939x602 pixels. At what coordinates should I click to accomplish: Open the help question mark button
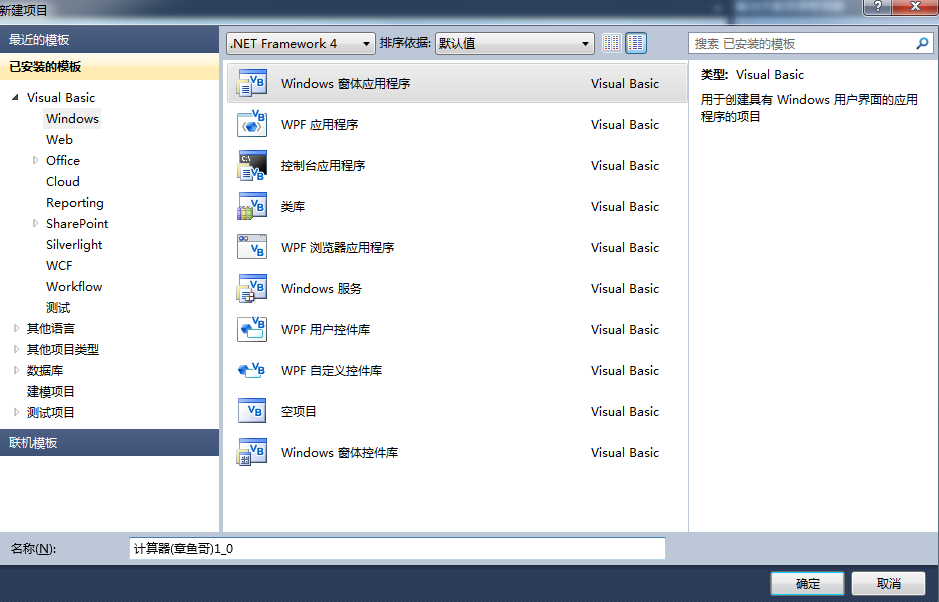coord(877,7)
